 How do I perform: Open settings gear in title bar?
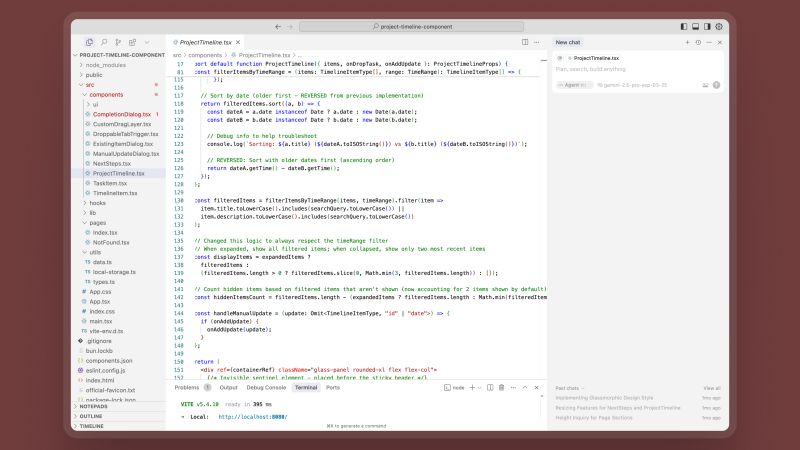click(x=719, y=27)
